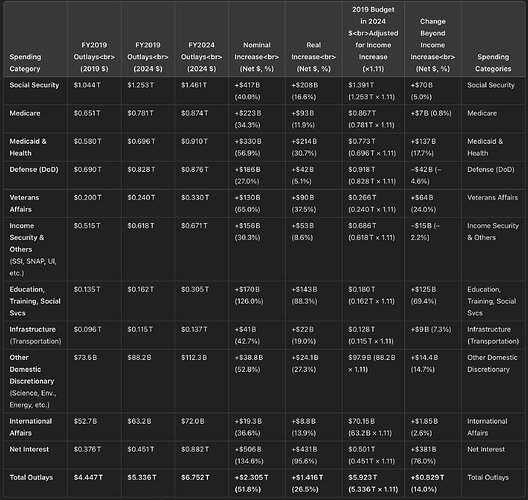The width and height of the screenshot is (528, 500).
Task: Click the '+$53B (8.6%)' cell
Action: 303,232
